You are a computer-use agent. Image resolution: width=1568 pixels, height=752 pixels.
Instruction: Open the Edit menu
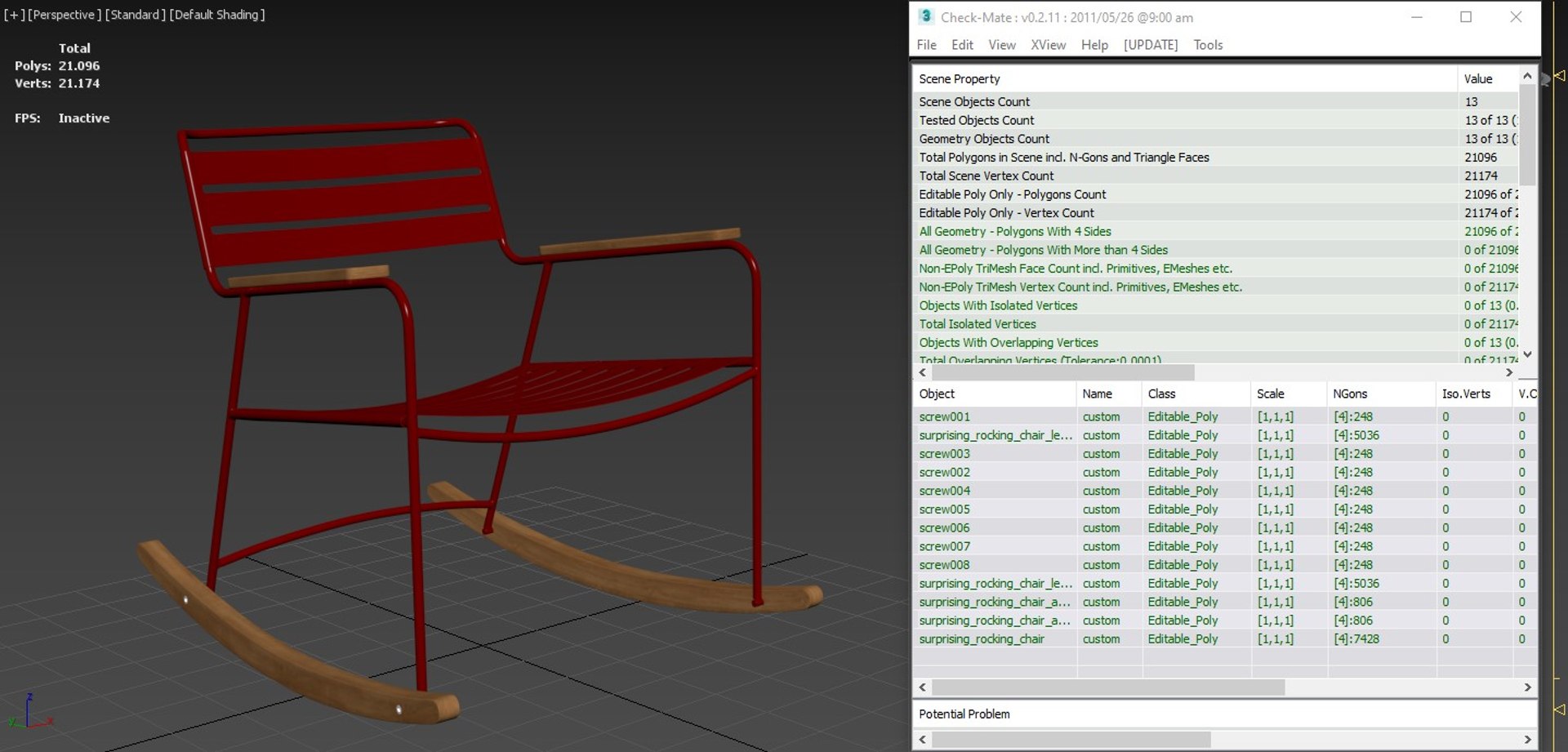tap(962, 45)
